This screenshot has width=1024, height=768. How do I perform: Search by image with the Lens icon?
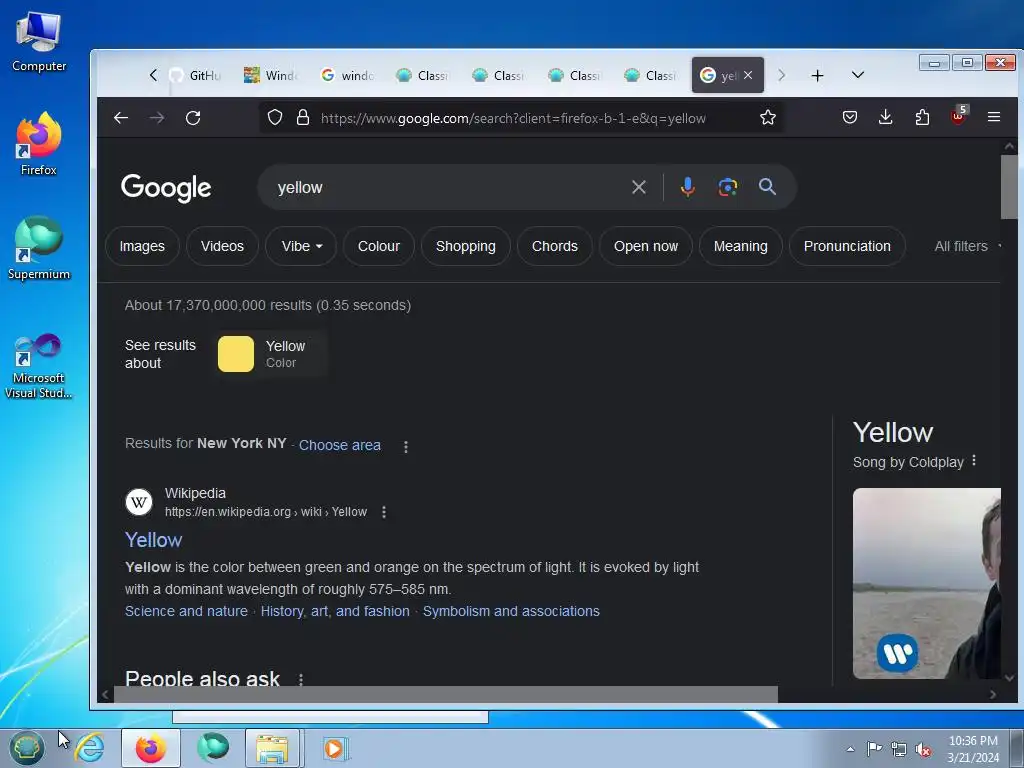(728, 187)
